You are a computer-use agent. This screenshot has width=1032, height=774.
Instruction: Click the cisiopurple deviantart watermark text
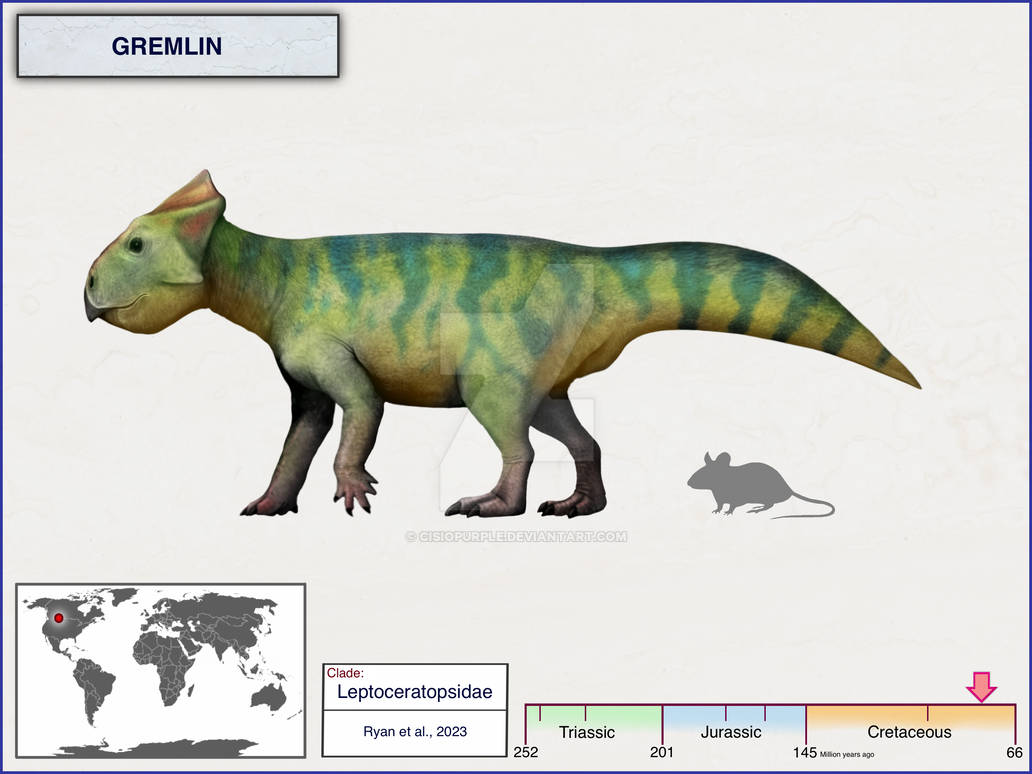coord(516,536)
